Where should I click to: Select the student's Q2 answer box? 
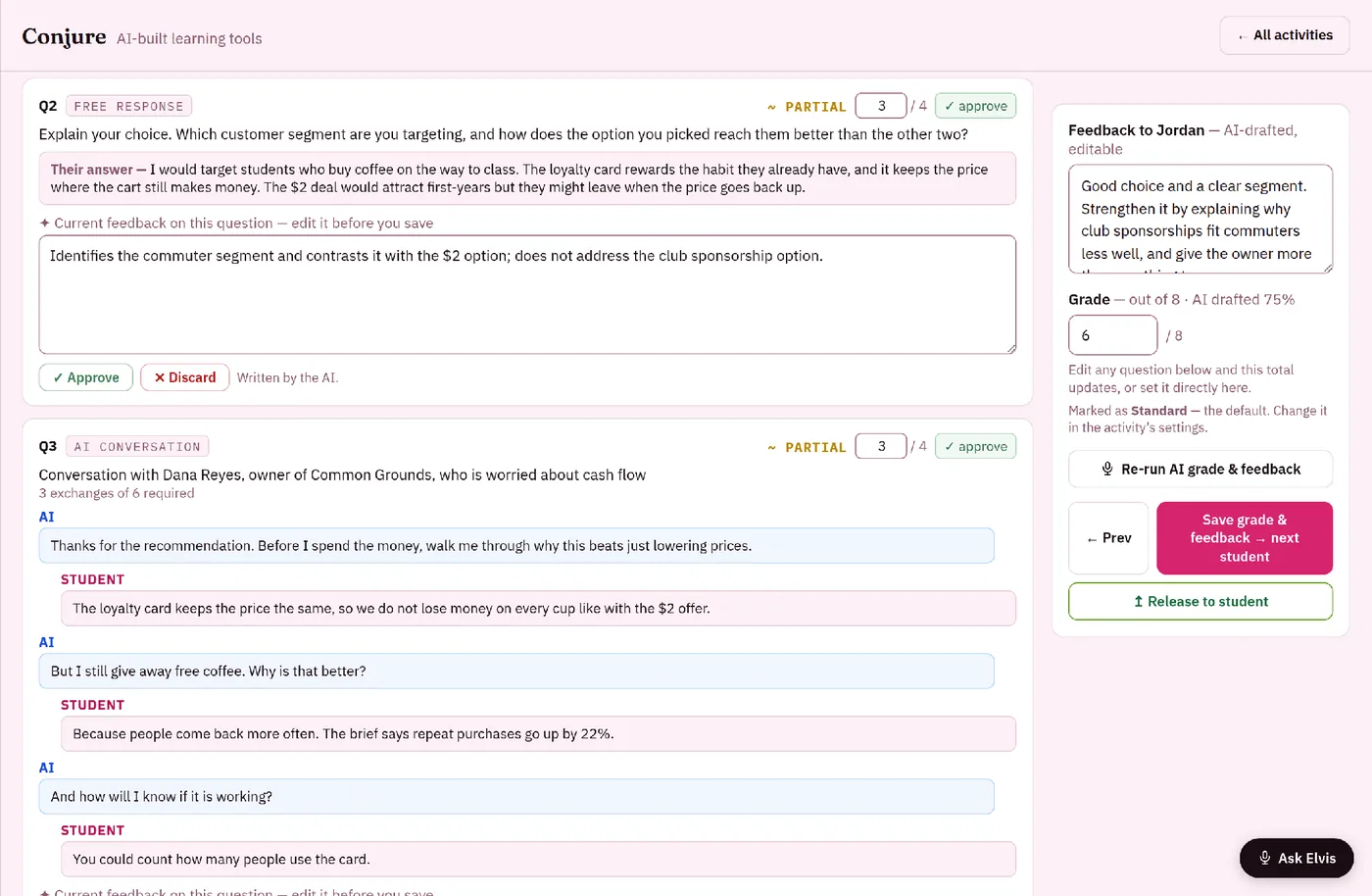[x=527, y=178]
